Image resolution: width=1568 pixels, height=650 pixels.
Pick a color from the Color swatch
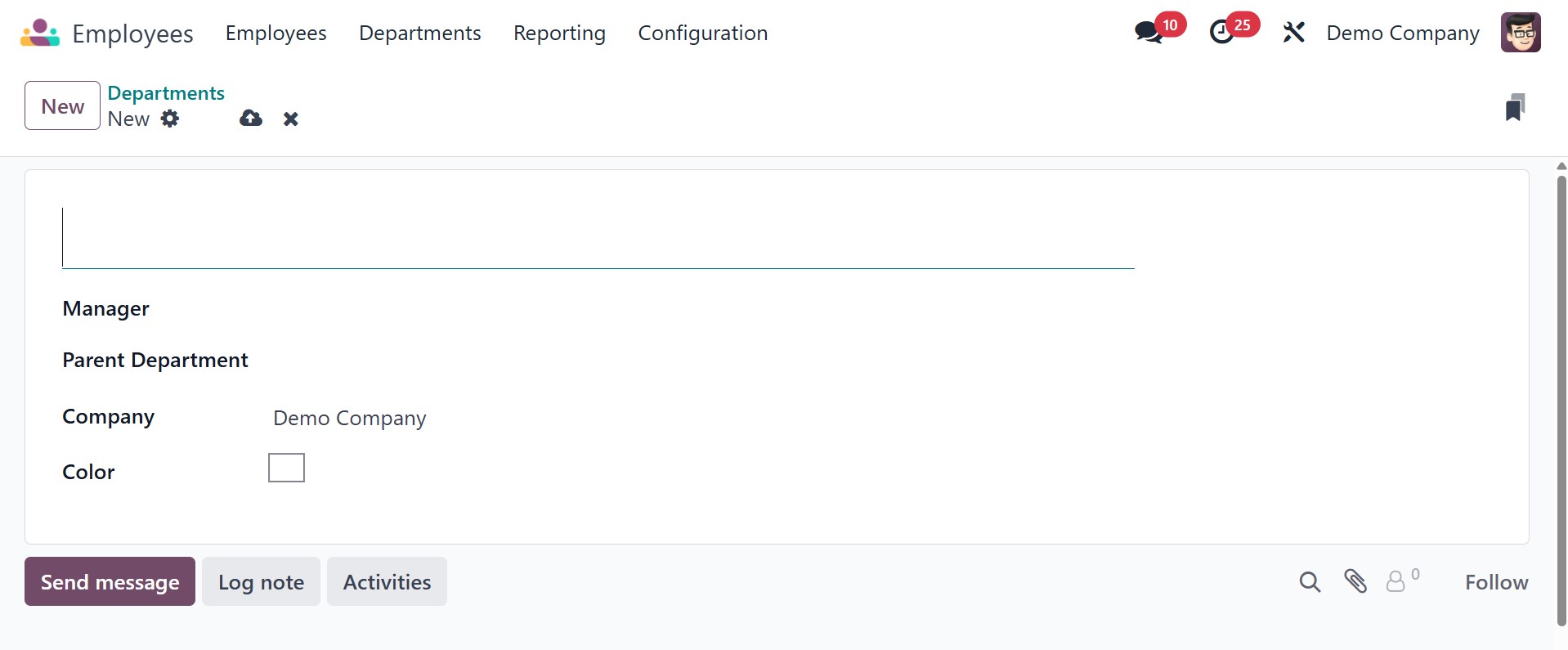[x=286, y=468]
